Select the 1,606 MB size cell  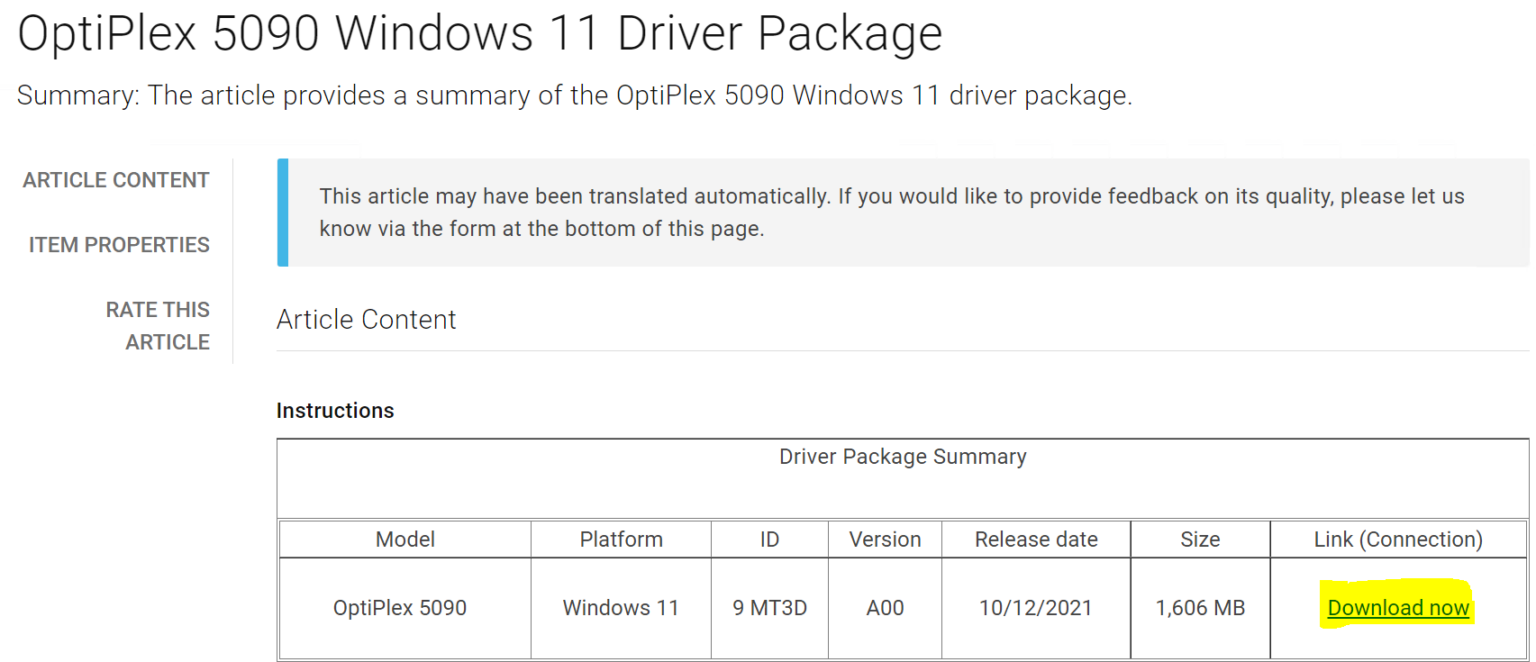pos(1200,607)
